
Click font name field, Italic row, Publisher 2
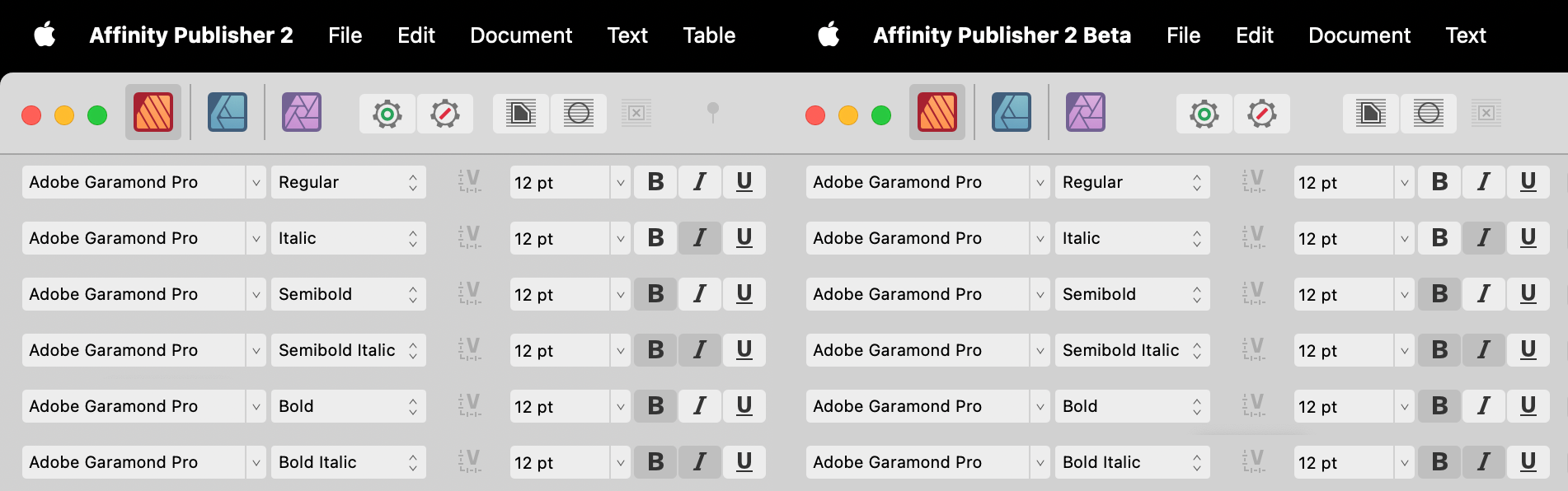pyautogui.click(x=134, y=238)
